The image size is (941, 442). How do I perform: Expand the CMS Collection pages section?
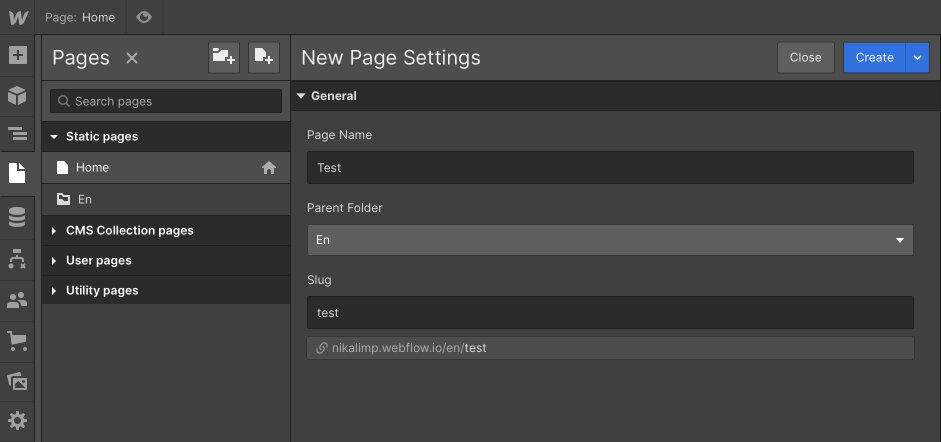[55, 231]
